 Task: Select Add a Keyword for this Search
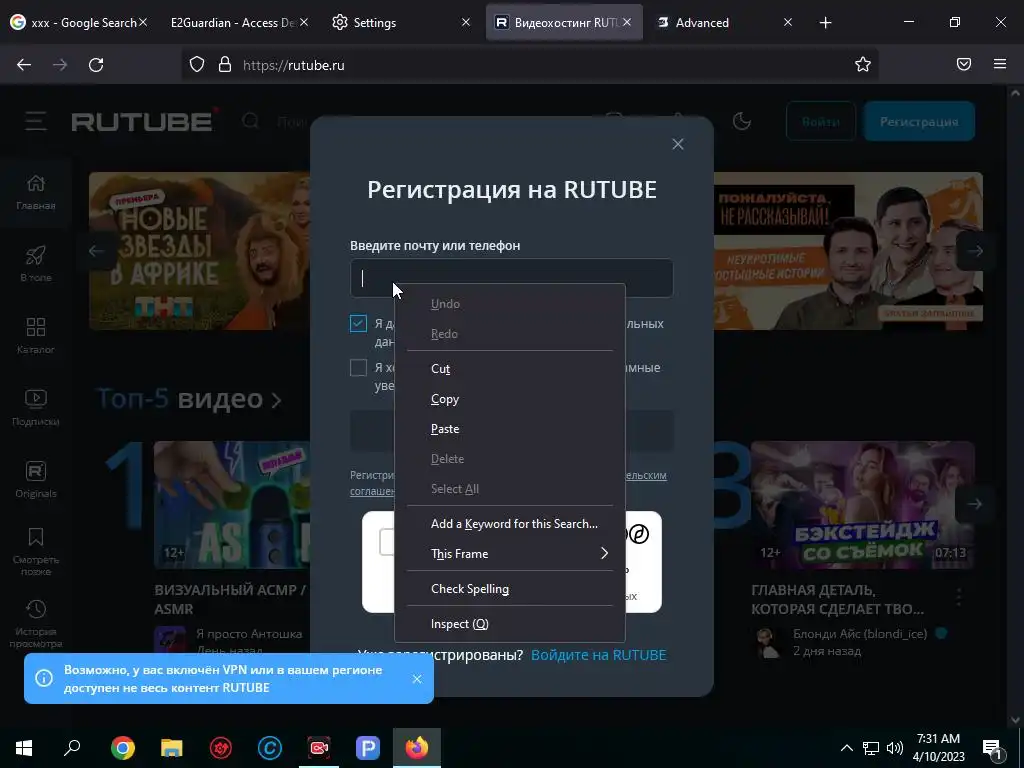[x=510, y=524]
